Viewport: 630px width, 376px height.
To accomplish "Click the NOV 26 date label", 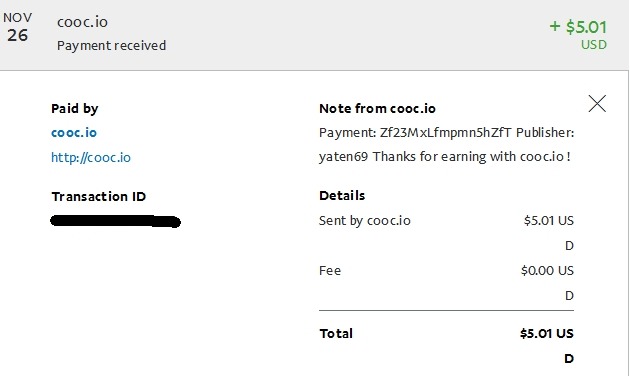I will (17, 27).
